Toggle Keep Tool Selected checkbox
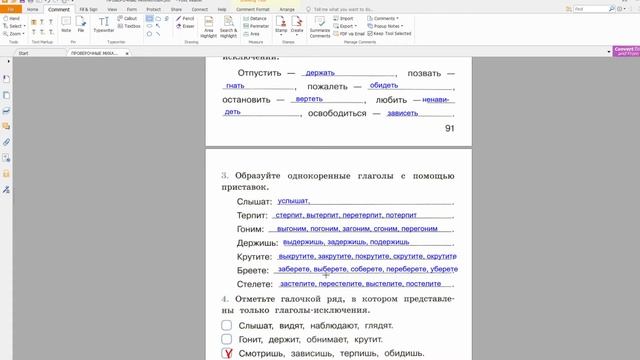 point(389,33)
